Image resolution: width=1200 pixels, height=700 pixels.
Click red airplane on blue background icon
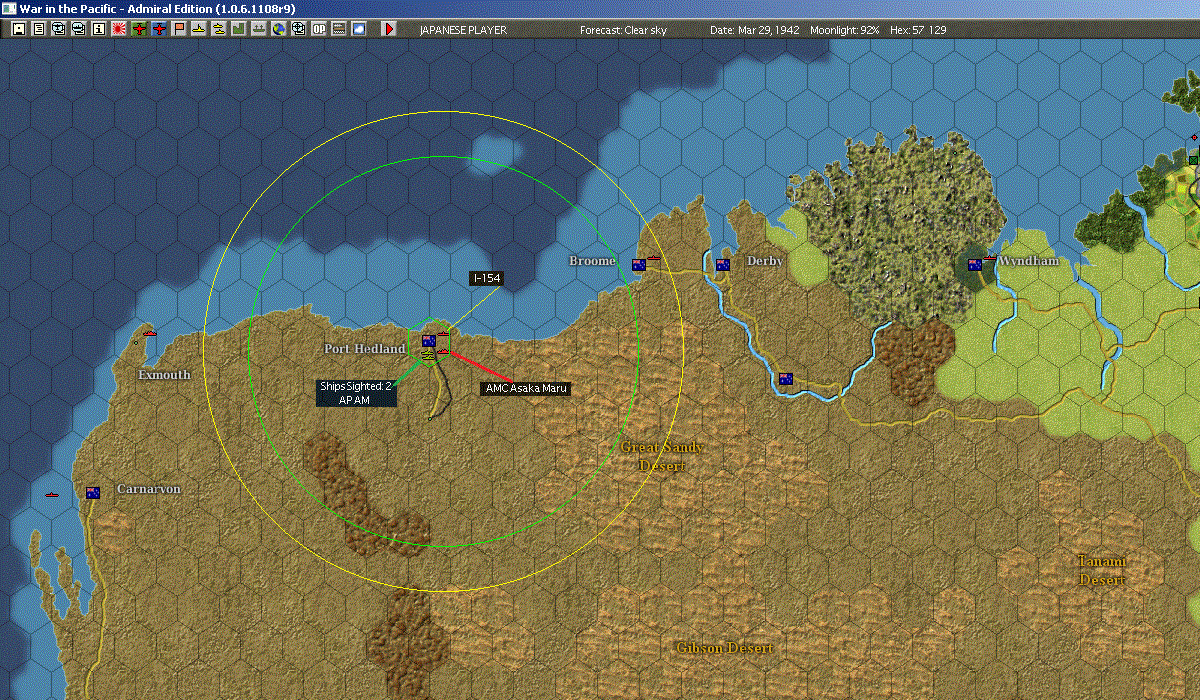159,29
